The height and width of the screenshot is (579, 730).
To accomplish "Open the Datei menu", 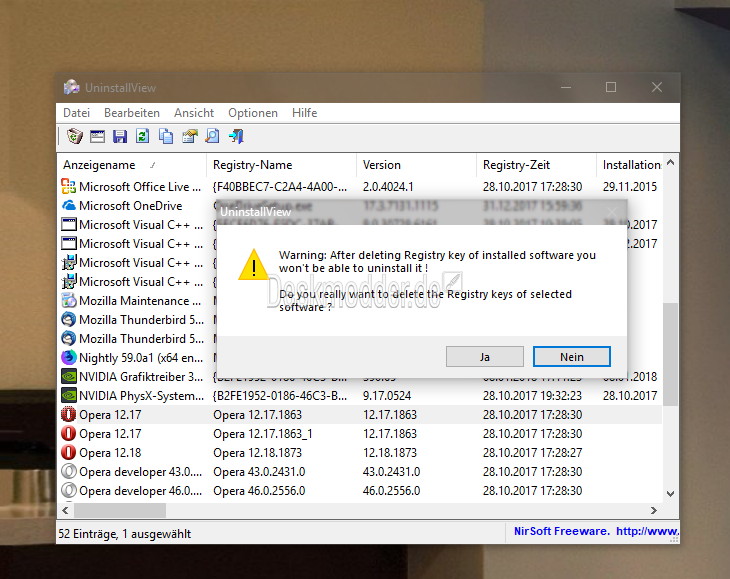I will coord(76,113).
